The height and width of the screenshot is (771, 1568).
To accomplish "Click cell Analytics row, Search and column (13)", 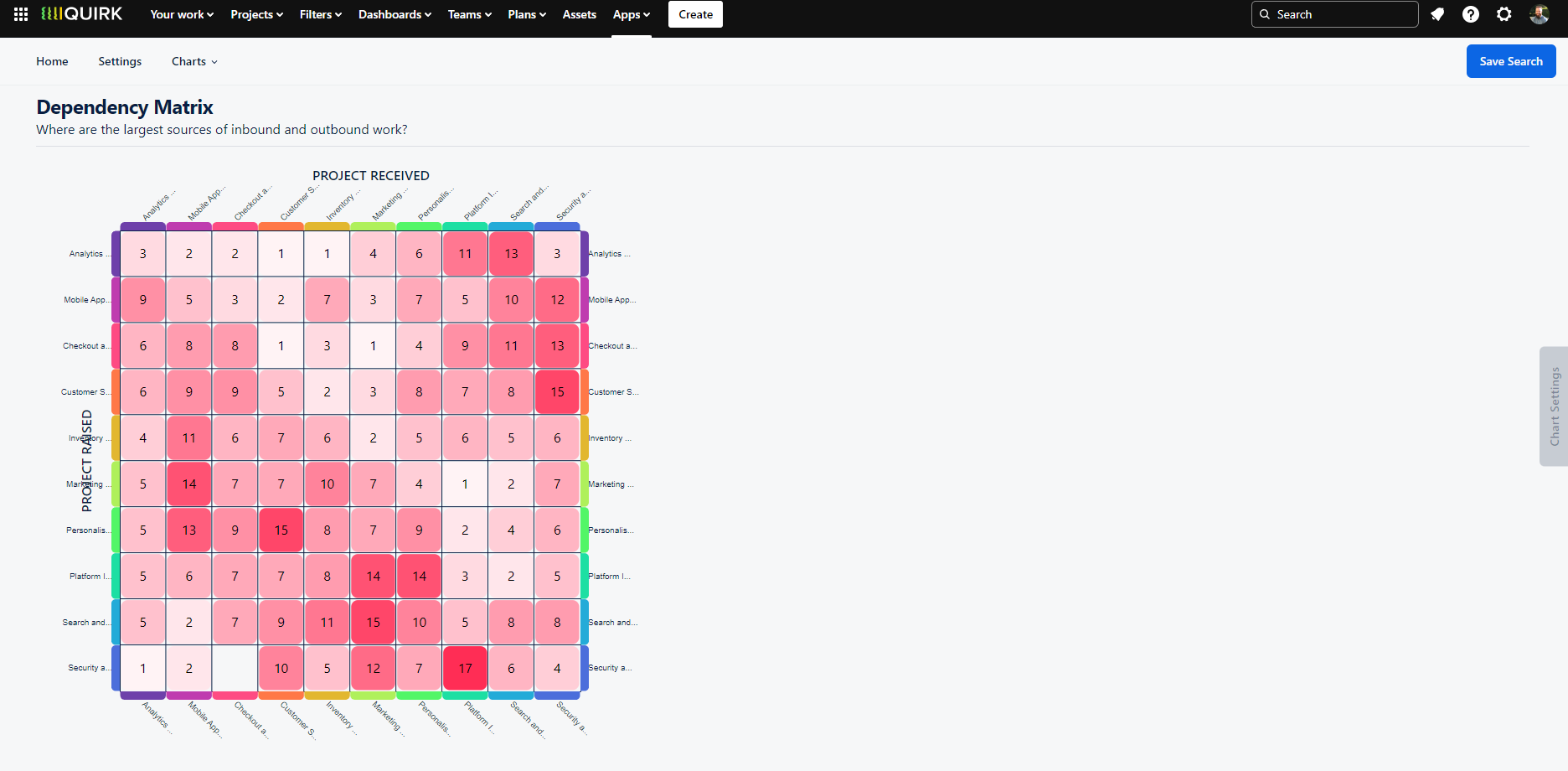I will (511, 253).
